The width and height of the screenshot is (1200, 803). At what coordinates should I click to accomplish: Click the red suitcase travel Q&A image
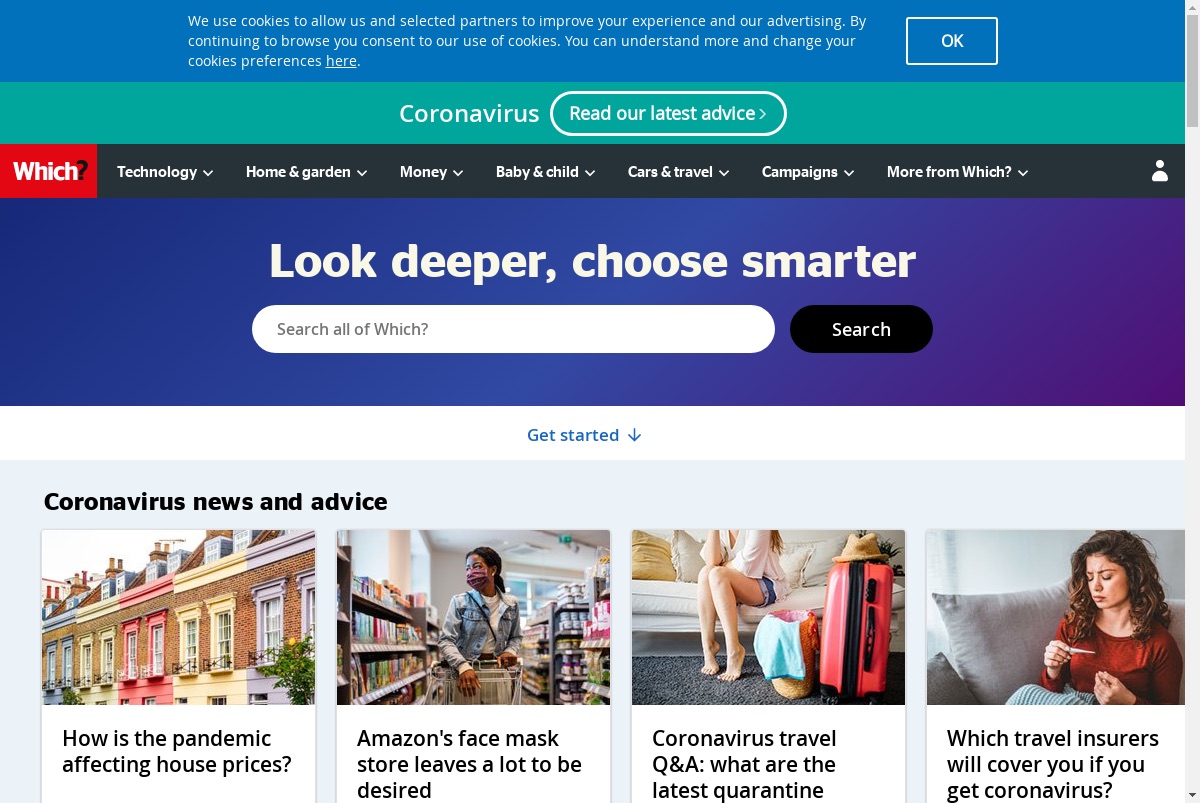[x=768, y=617]
